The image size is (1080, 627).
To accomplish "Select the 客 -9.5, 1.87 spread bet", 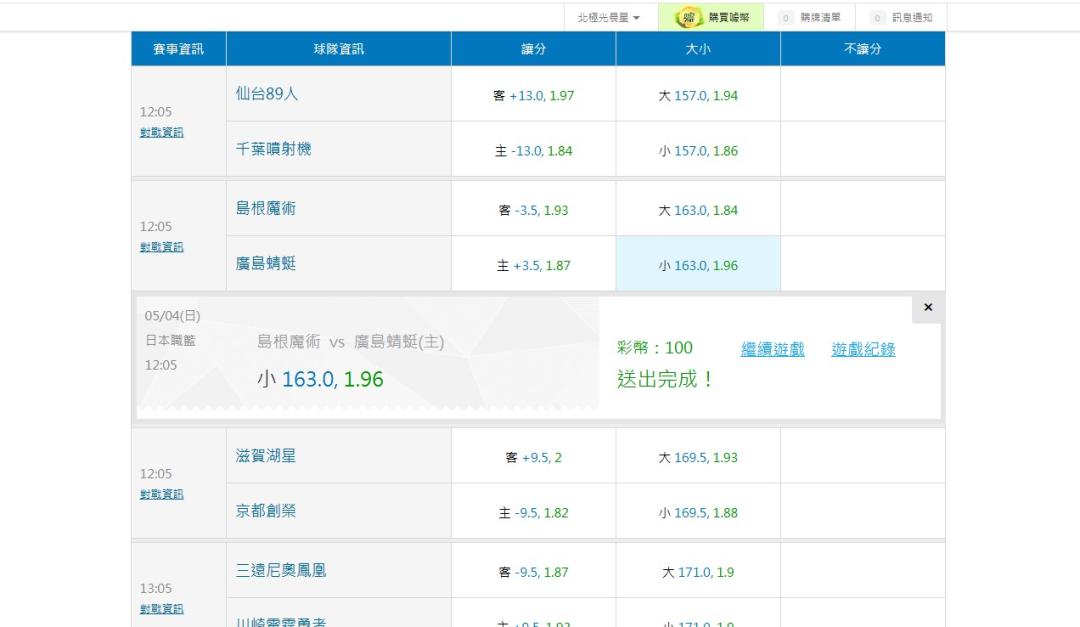I will pos(534,572).
